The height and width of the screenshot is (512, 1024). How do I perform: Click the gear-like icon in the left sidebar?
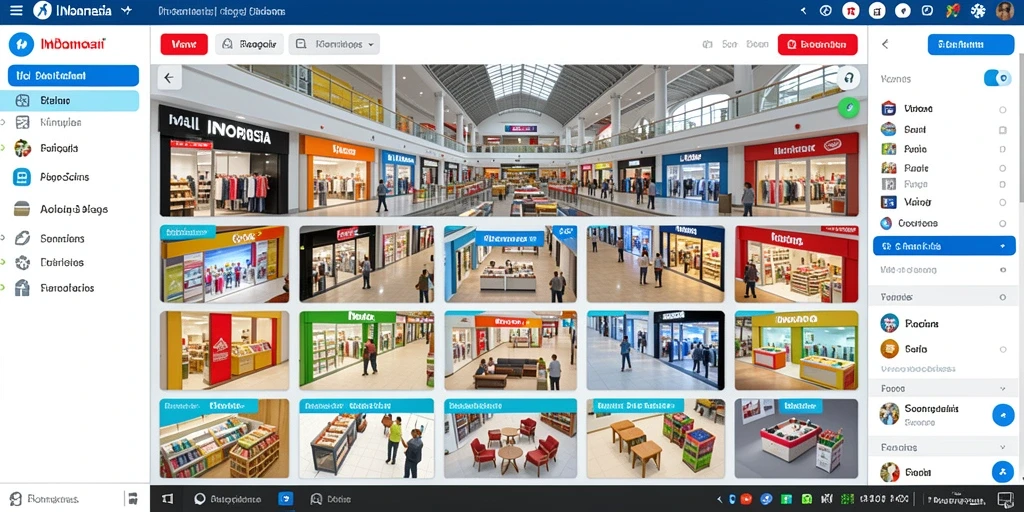(x=22, y=263)
